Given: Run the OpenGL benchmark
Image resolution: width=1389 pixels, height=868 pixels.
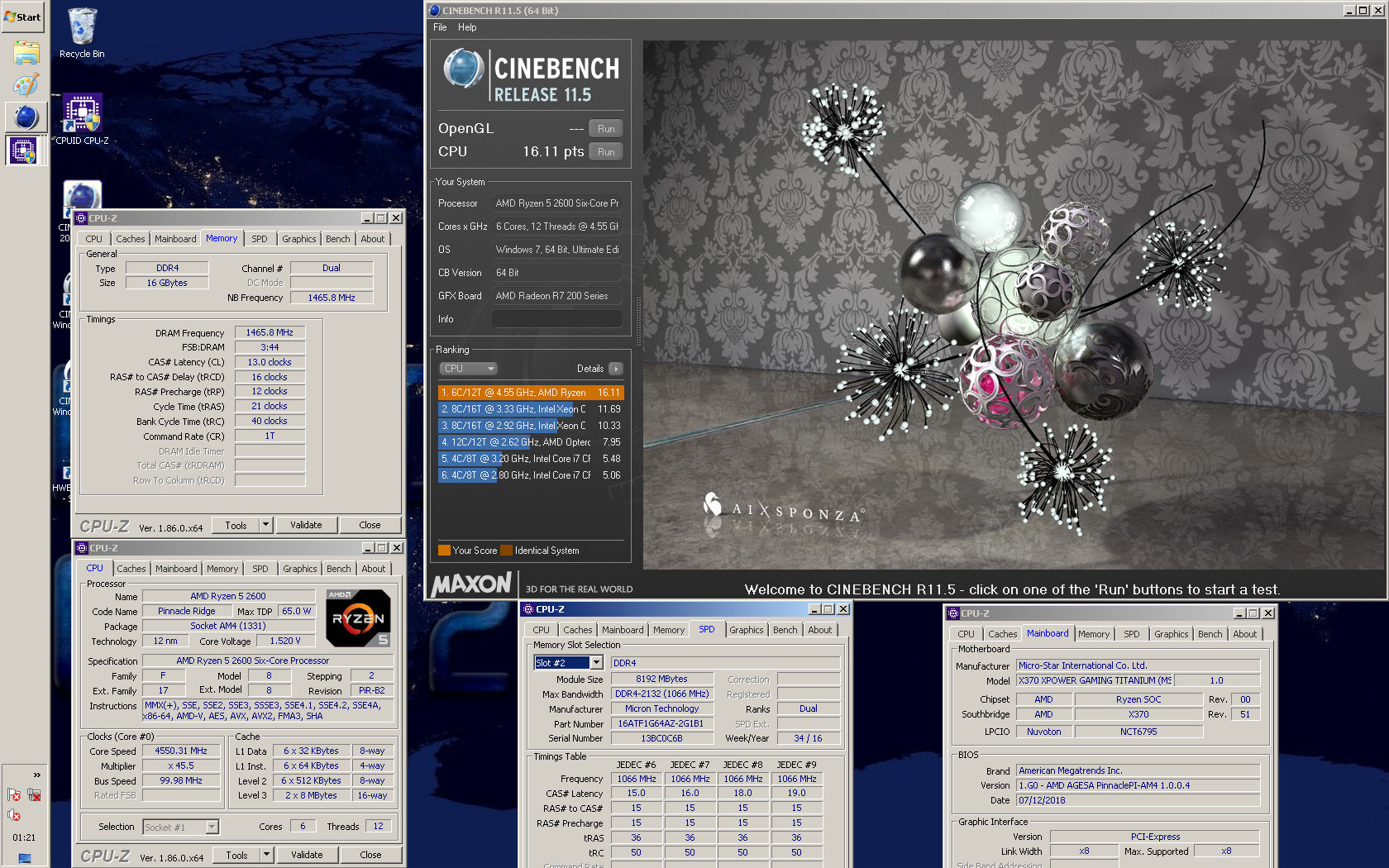Looking at the screenshot, I should tap(606, 129).
